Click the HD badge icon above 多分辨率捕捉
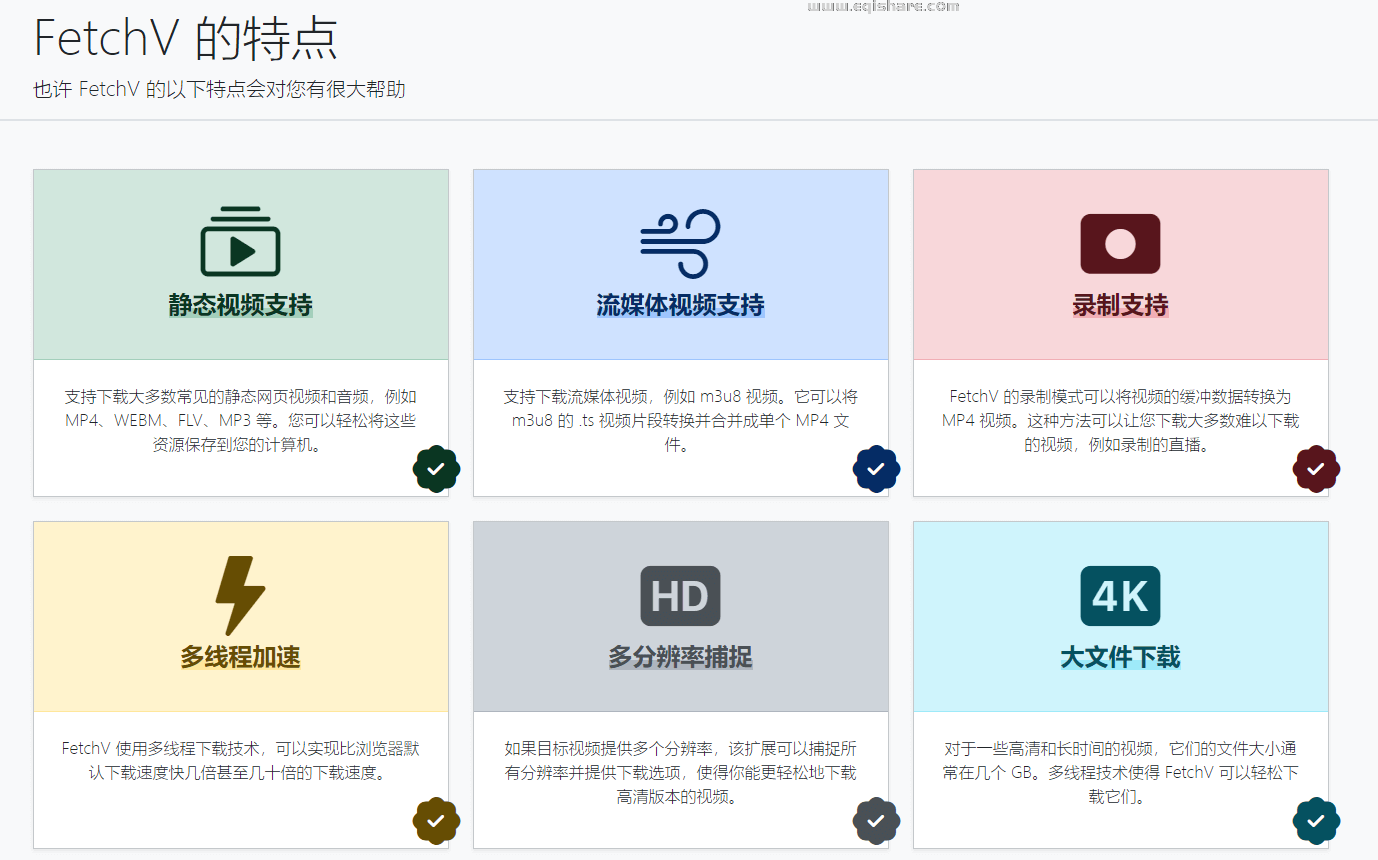 [x=680, y=596]
